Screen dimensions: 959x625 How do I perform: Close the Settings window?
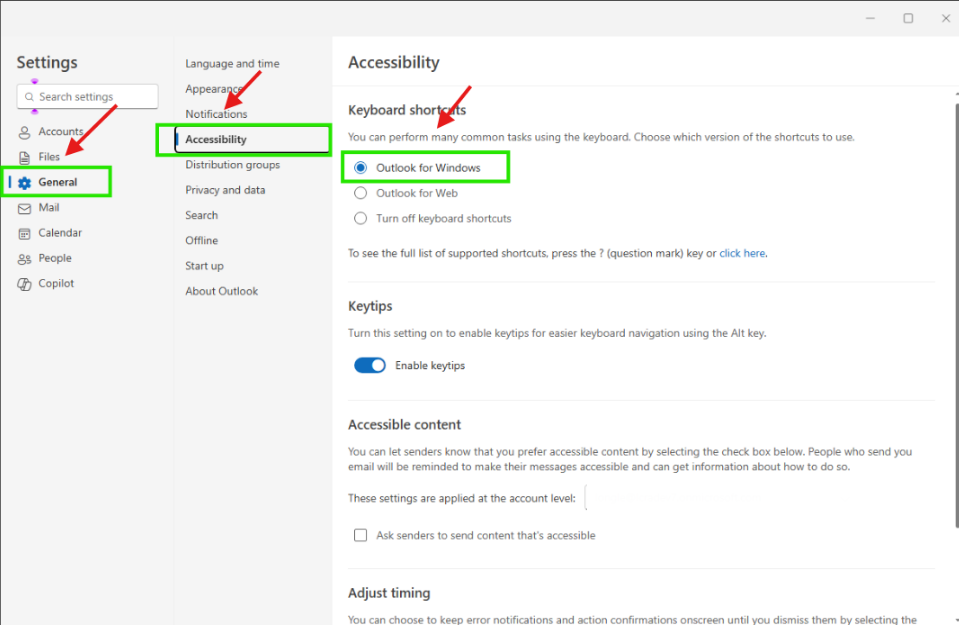click(946, 18)
